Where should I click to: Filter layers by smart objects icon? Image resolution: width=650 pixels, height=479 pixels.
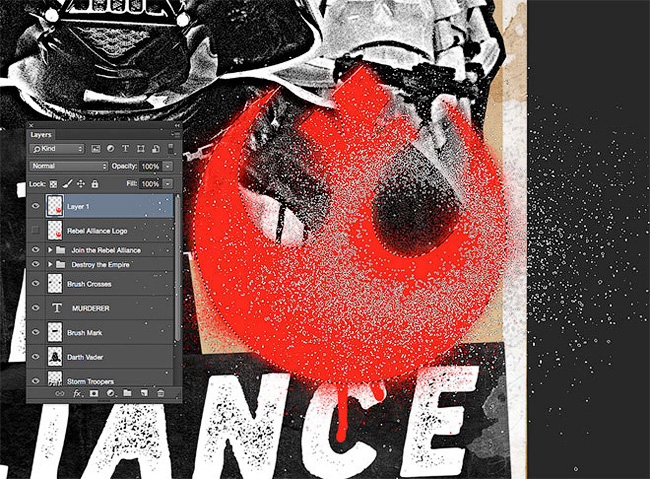(155, 148)
